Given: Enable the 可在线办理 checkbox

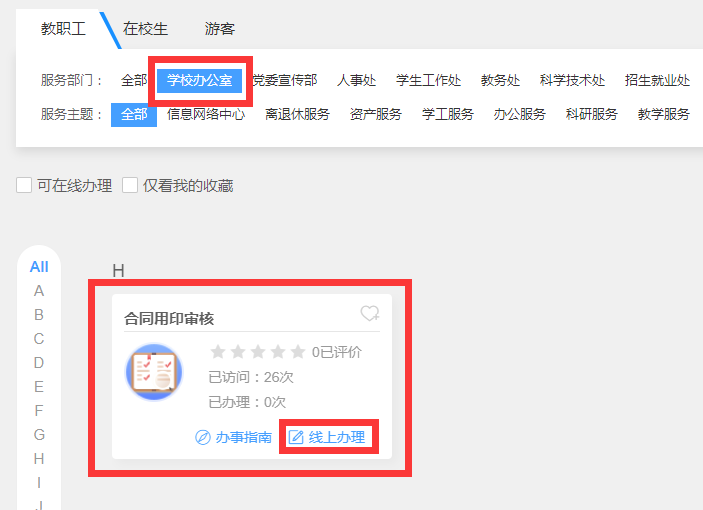Looking at the screenshot, I should (x=24, y=185).
